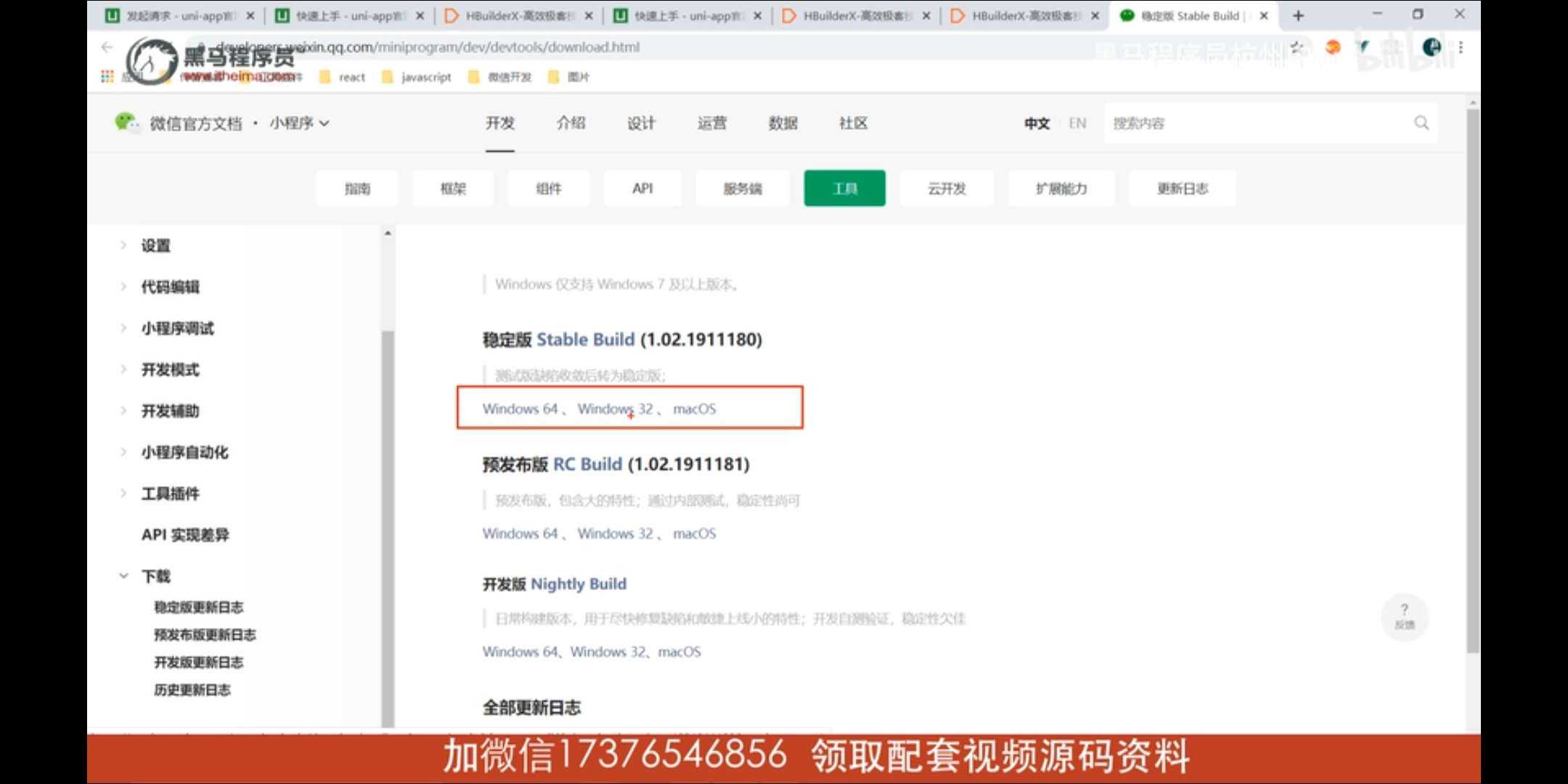This screenshot has width=1568, height=784.
Task: Open 历史更新日志 in sidebar
Action: click(192, 690)
